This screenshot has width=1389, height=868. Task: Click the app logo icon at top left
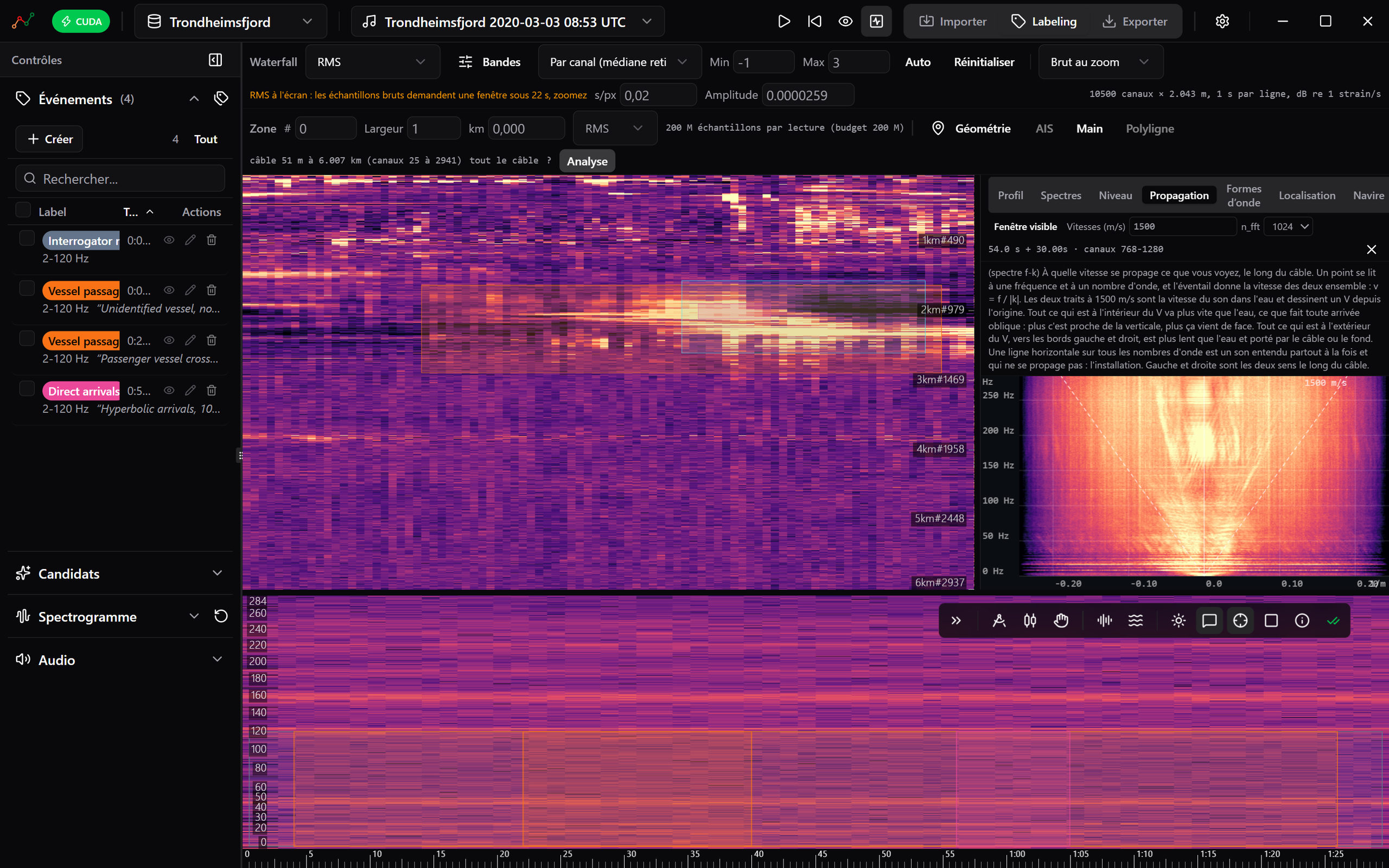[23, 22]
